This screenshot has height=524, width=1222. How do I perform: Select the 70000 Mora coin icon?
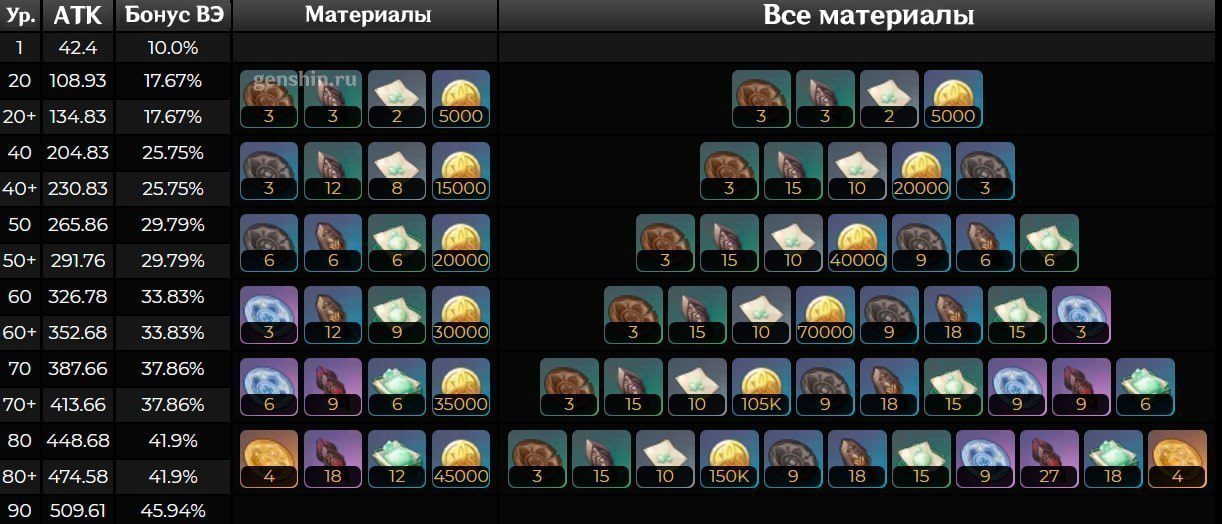point(825,315)
